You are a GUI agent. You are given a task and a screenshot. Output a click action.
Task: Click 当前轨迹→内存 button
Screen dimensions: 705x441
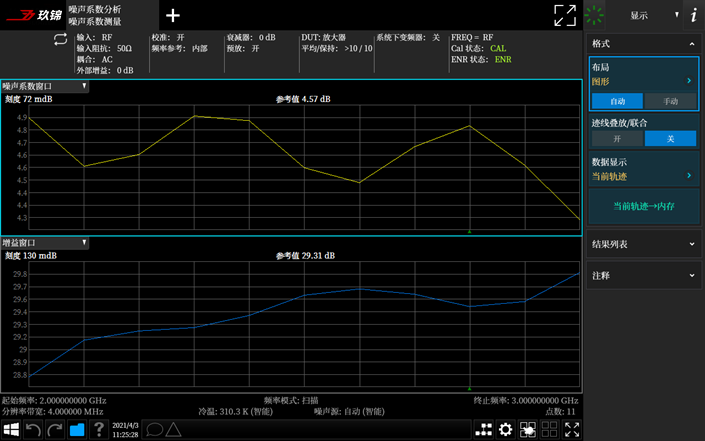pos(644,206)
